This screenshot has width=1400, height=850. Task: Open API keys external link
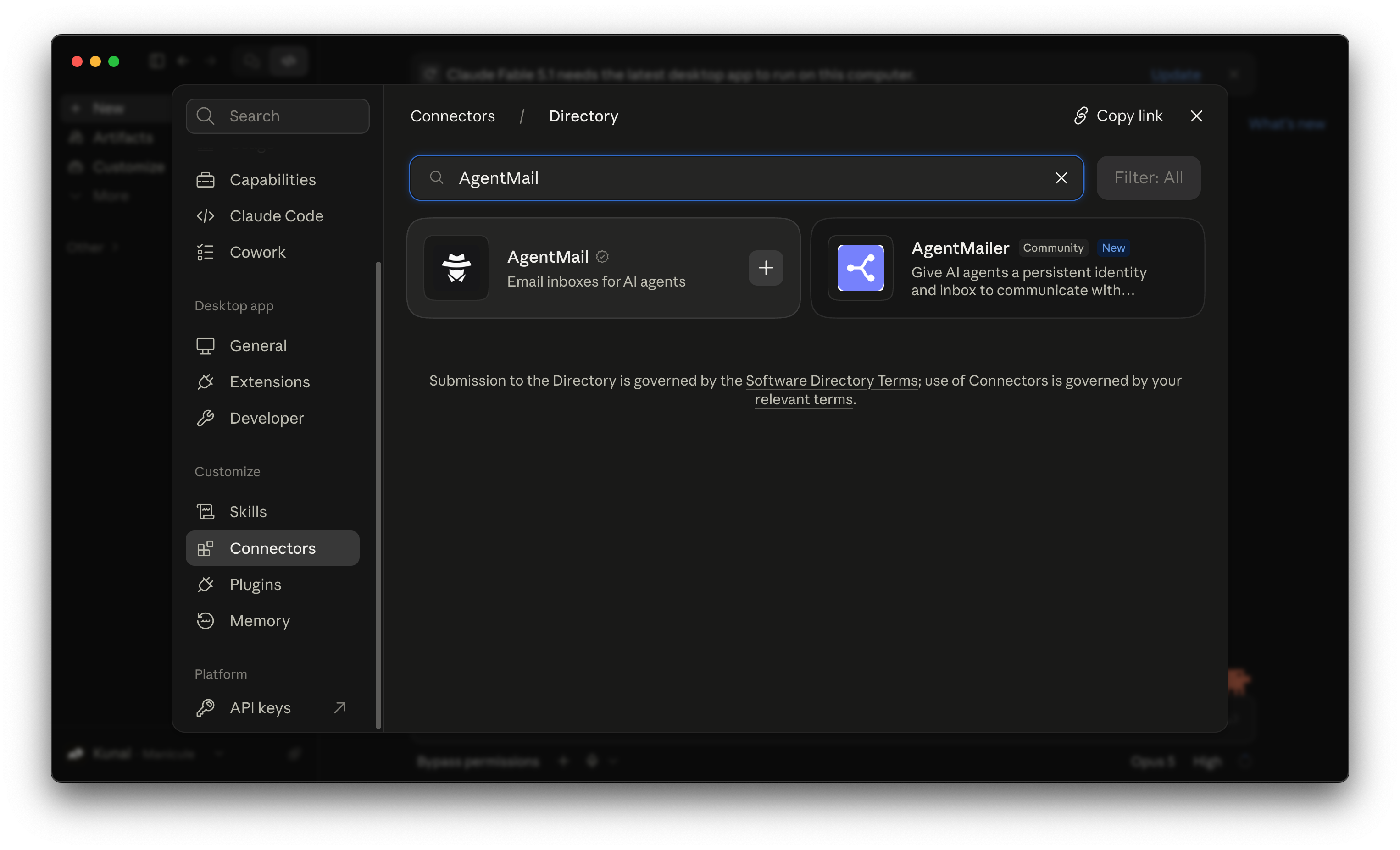point(273,707)
